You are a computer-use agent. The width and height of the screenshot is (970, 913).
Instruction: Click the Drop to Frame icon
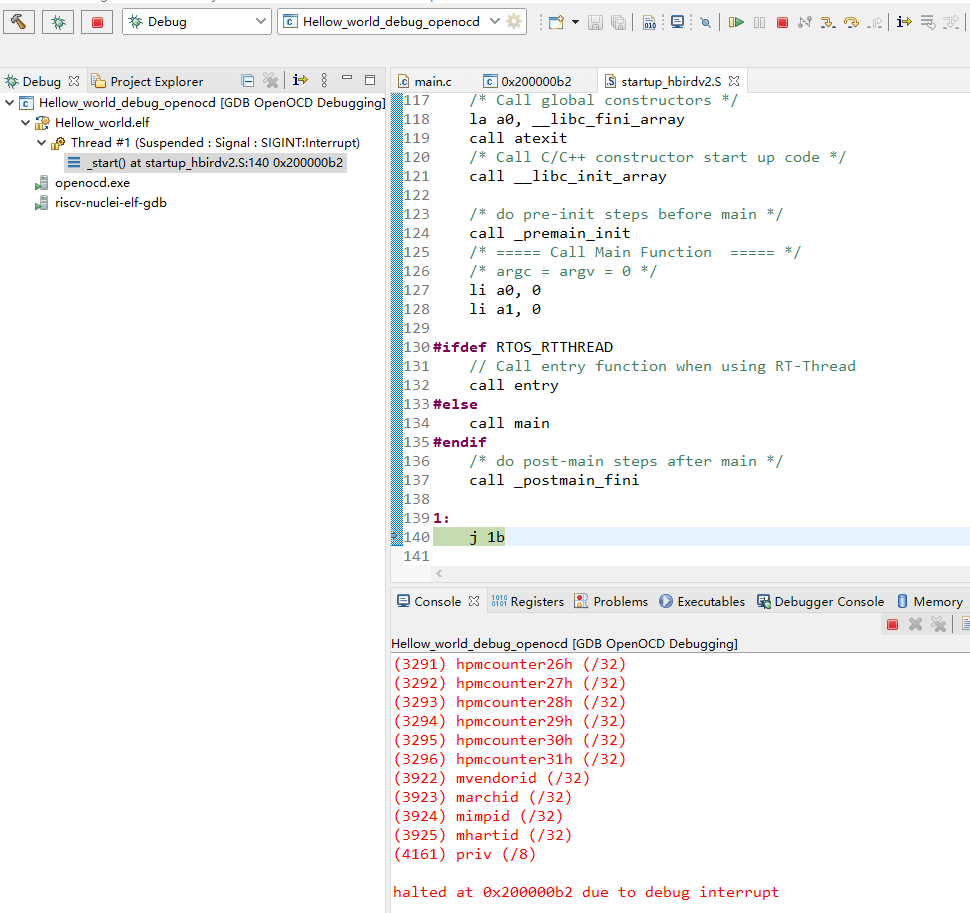(928, 22)
